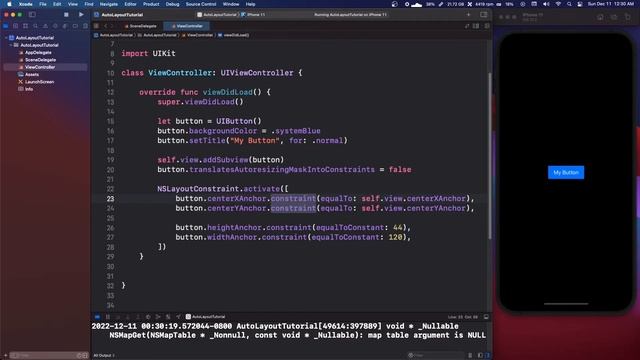This screenshot has height=360, width=640.
Task: Open the viewDidLoad() jump bar item
Action: [x=233, y=35]
